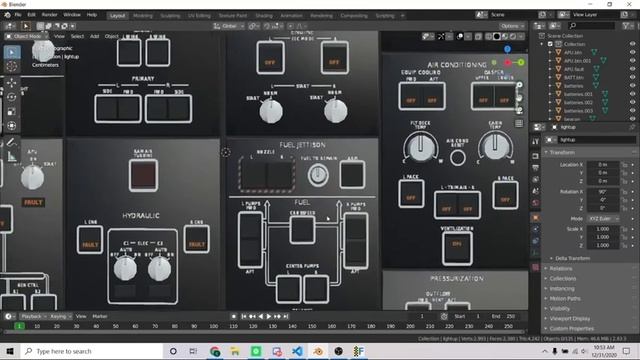Screen dimensions: 640x360
Task: Open the Output properties tab
Action: 536,168
